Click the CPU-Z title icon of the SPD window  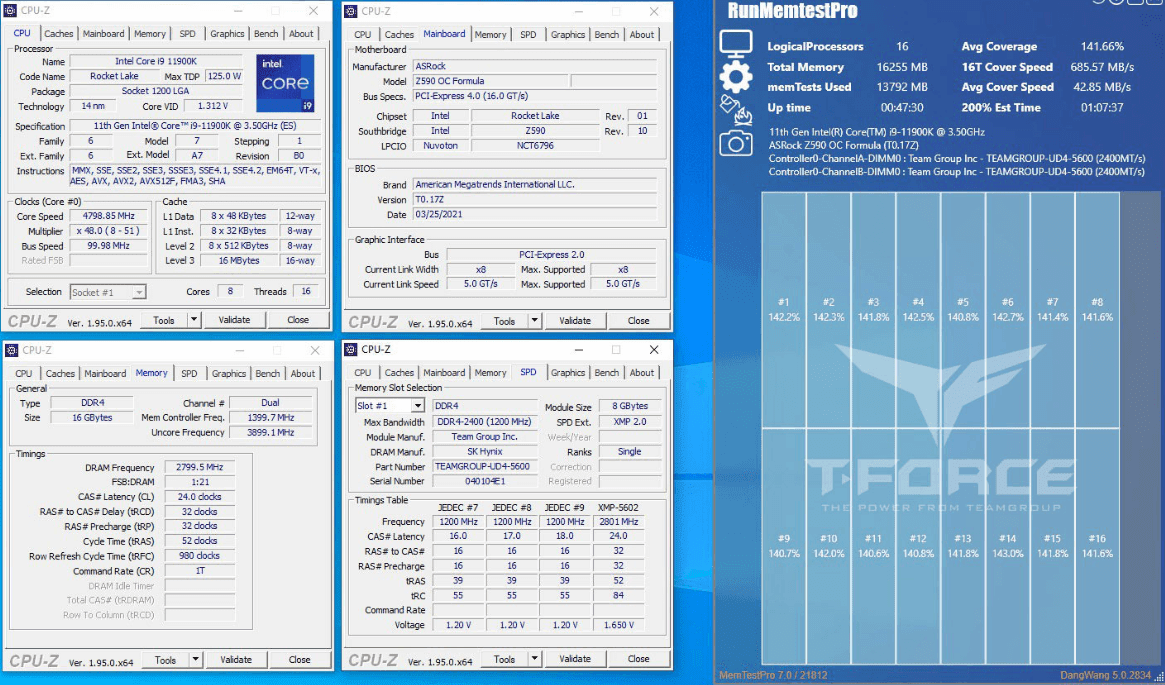tap(351, 349)
